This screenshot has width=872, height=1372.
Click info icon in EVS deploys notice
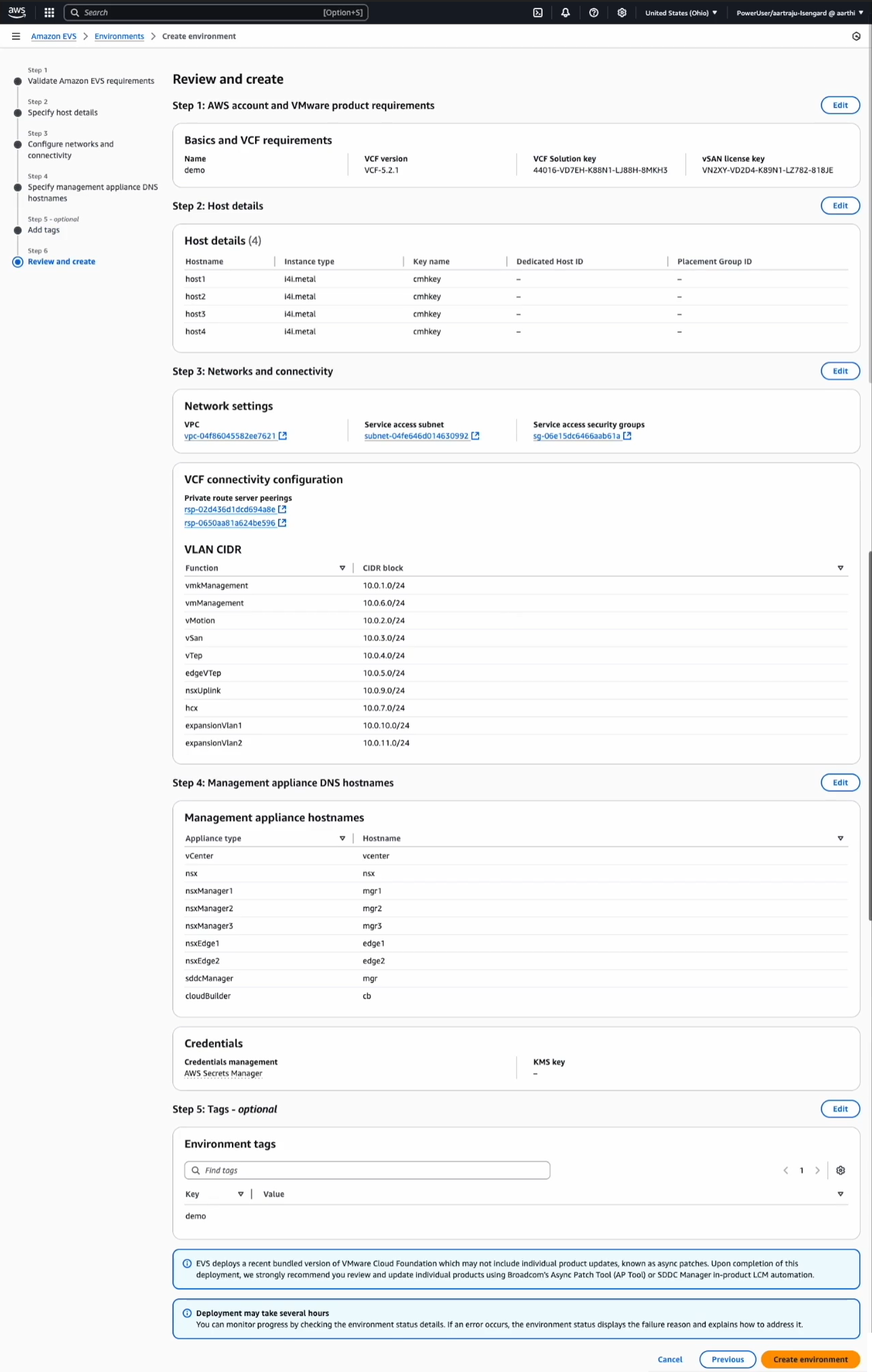187,1263
